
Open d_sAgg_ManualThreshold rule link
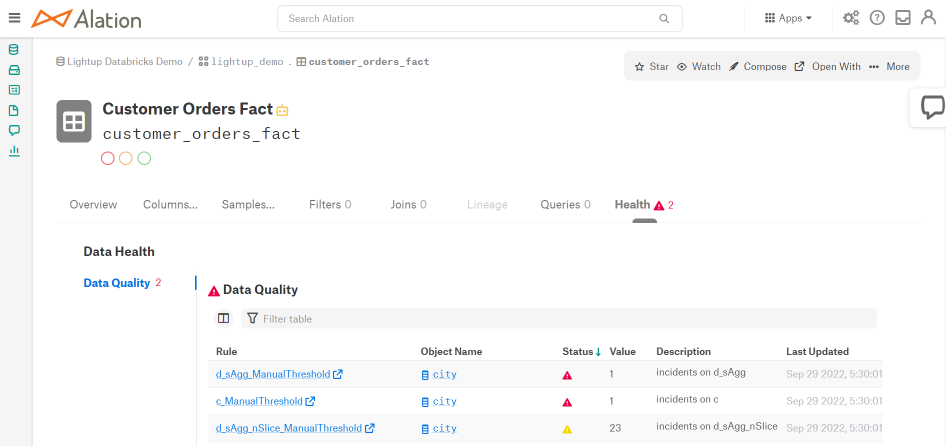[279, 374]
